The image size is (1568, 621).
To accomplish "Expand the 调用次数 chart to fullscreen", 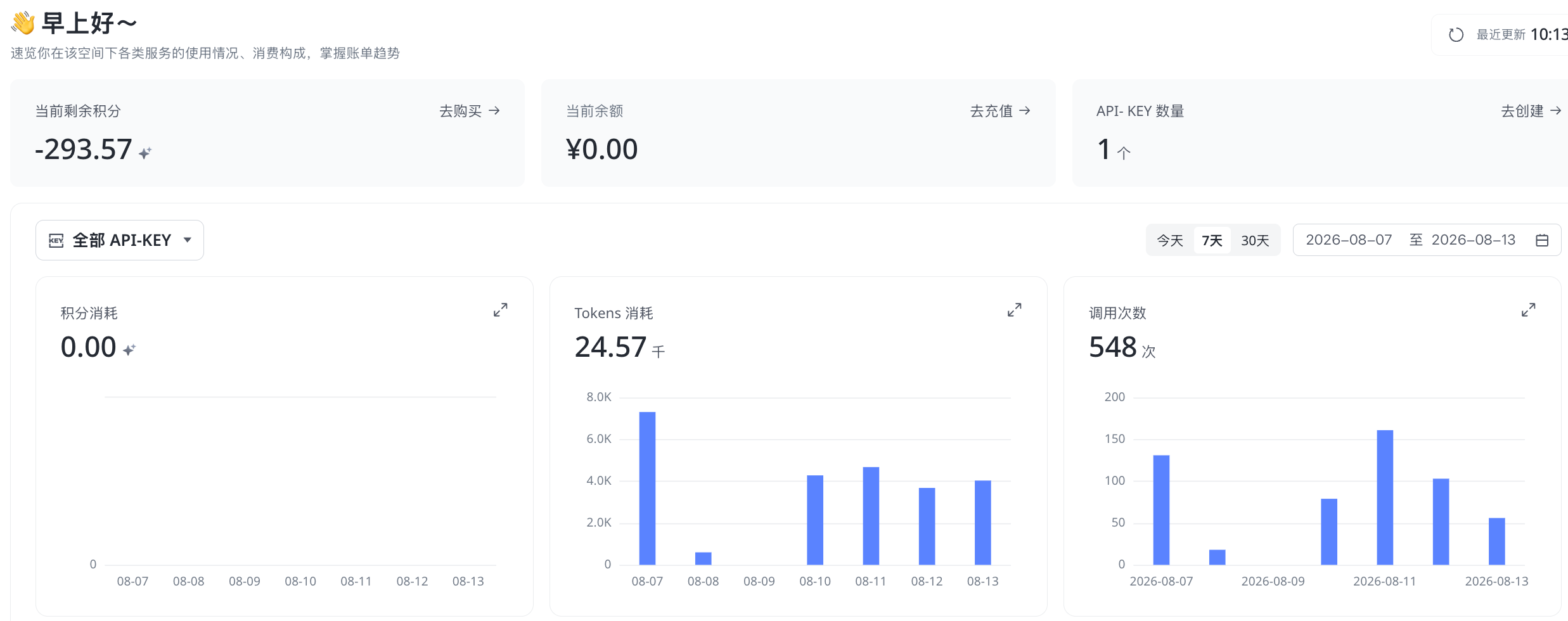I will (x=1529, y=310).
